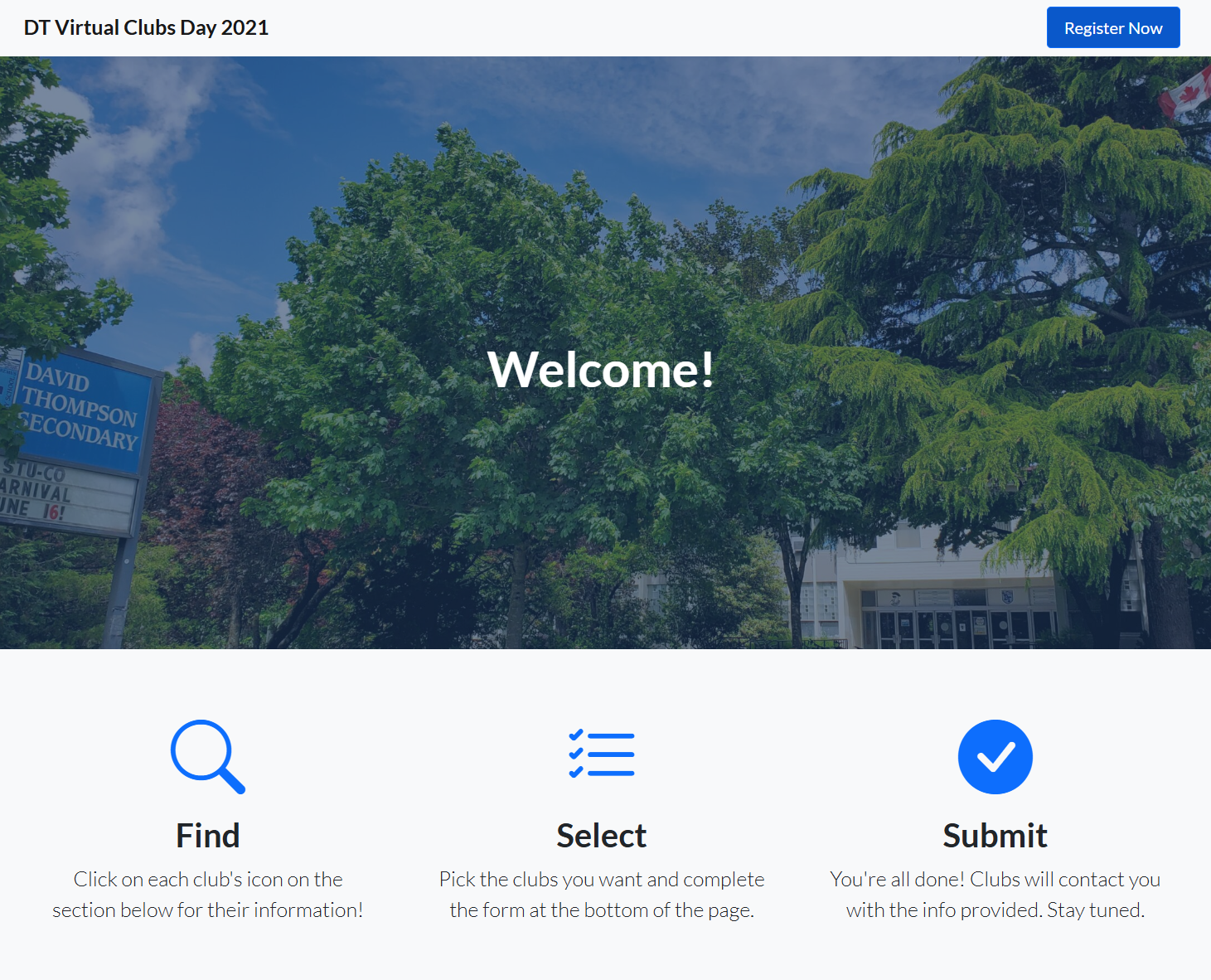Viewport: 1211px width, 980px height.
Task: Click the Find heading
Action: pyautogui.click(x=208, y=836)
